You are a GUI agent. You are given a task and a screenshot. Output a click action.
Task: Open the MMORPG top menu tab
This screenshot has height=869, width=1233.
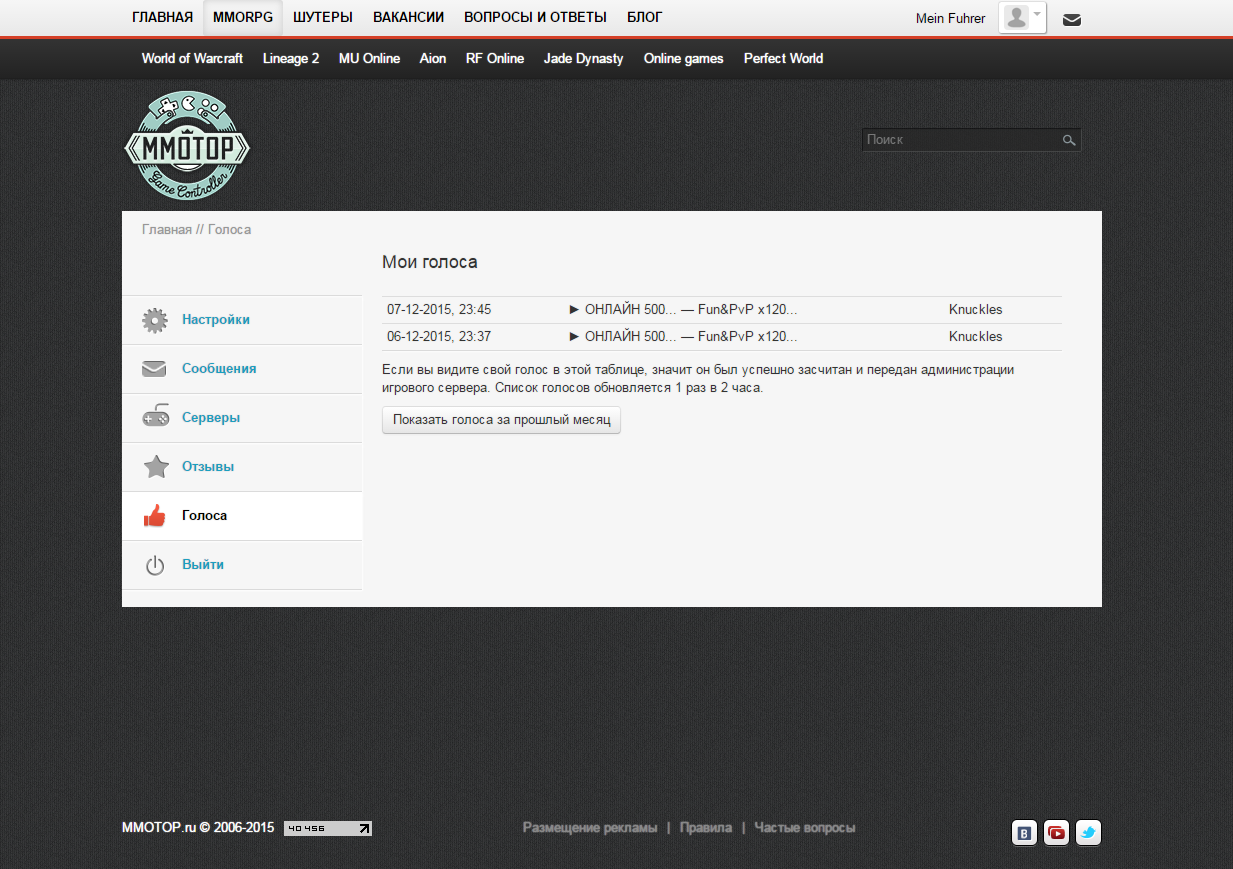coord(243,17)
